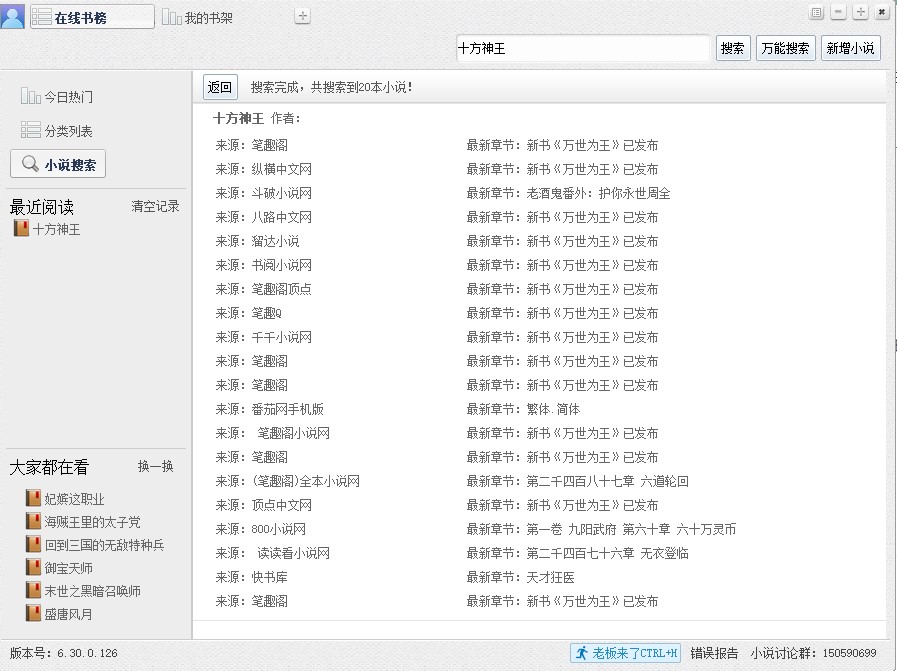Switch to the 在线书榜 tab
This screenshot has height=671, width=897.
click(x=92, y=17)
